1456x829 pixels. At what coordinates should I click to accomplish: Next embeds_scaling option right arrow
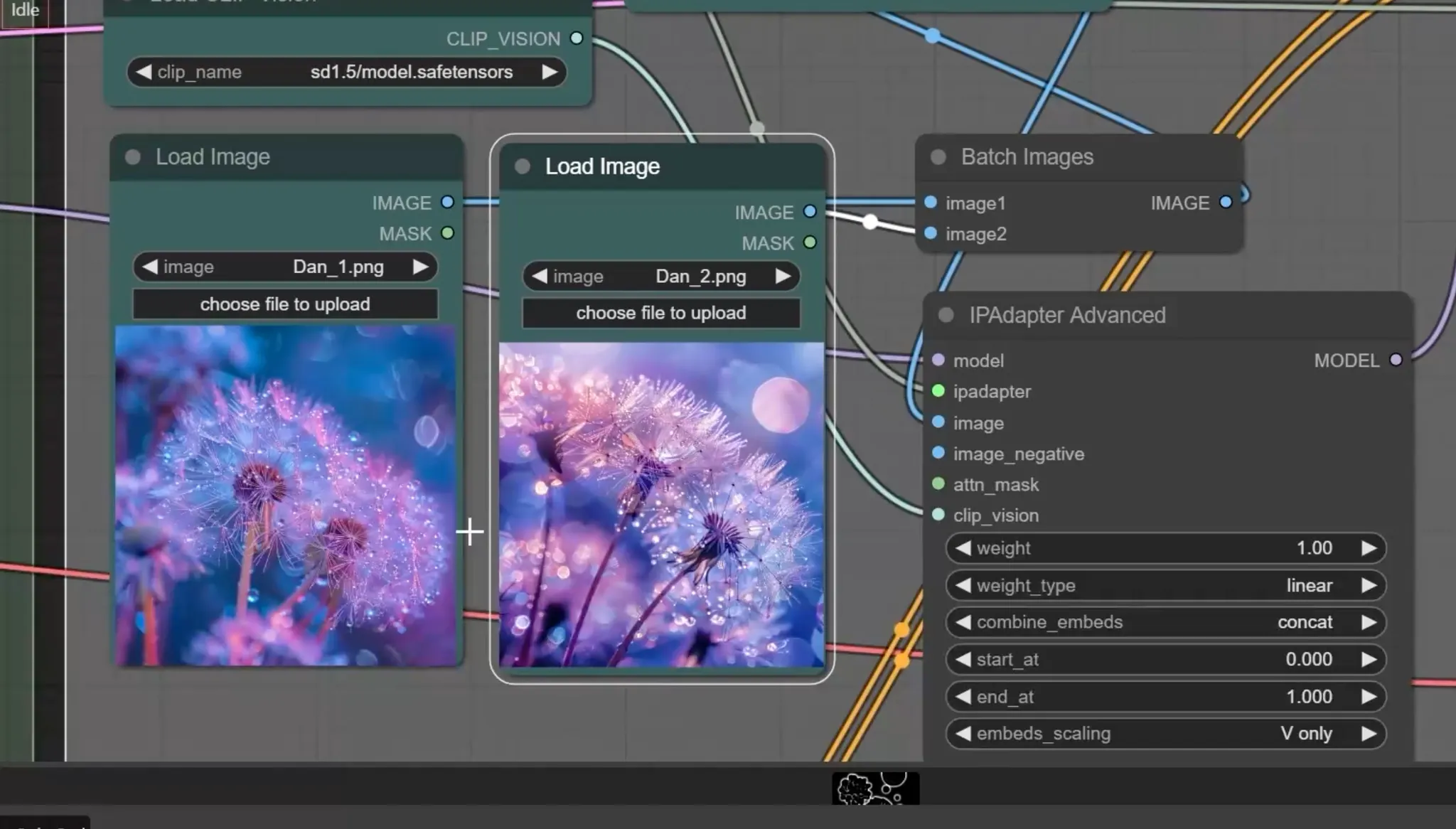click(x=1369, y=734)
